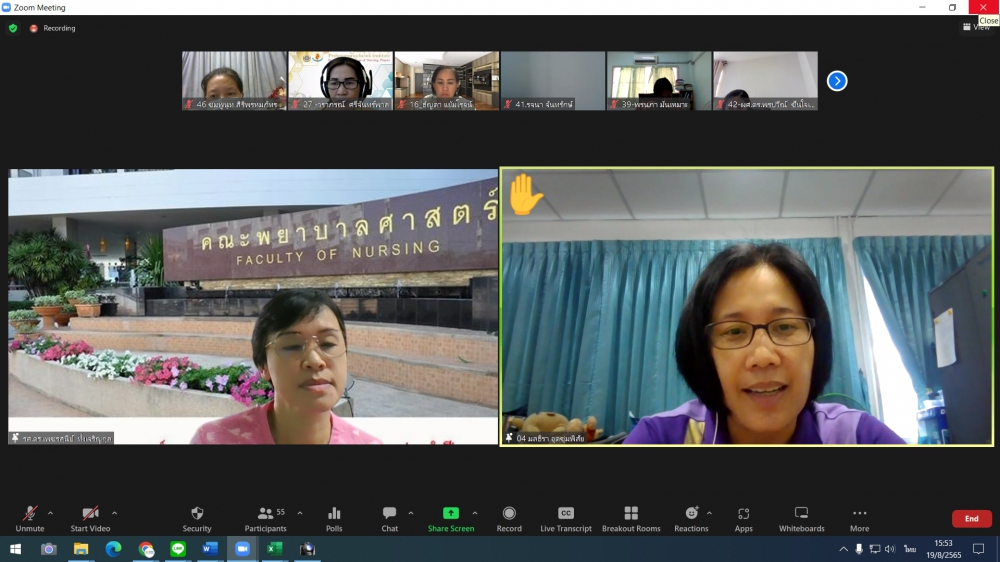This screenshot has width=1000, height=562.
Task: Show next participants with blue arrow
Action: tap(837, 81)
